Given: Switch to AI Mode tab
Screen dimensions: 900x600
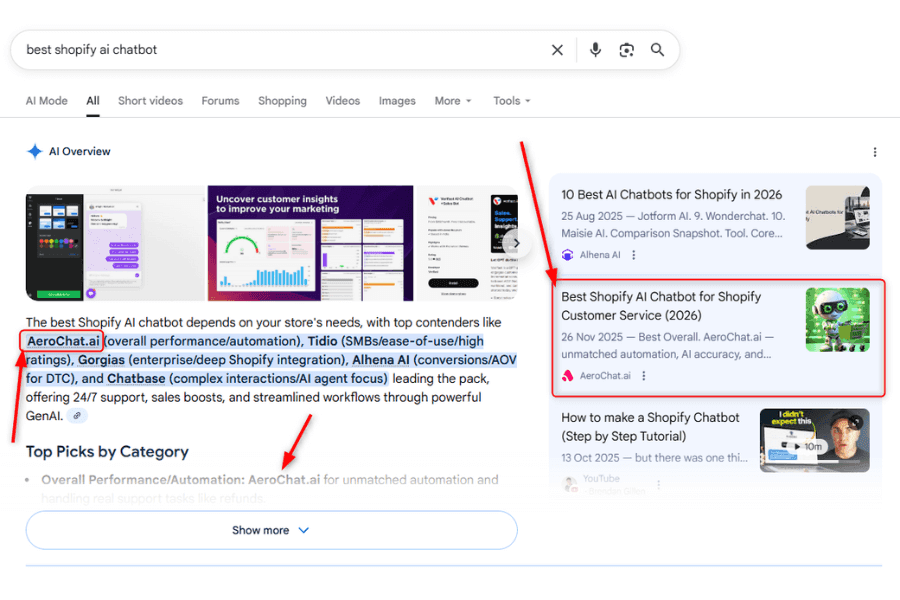Looking at the screenshot, I should click(46, 101).
